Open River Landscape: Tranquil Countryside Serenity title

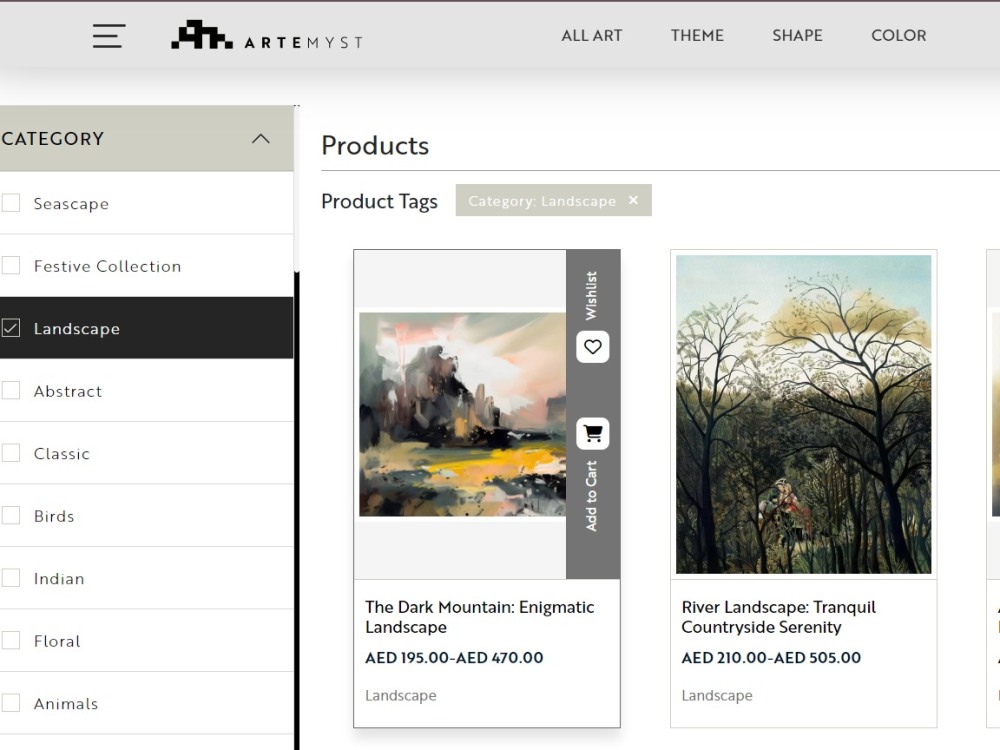[x=779, y=617]
